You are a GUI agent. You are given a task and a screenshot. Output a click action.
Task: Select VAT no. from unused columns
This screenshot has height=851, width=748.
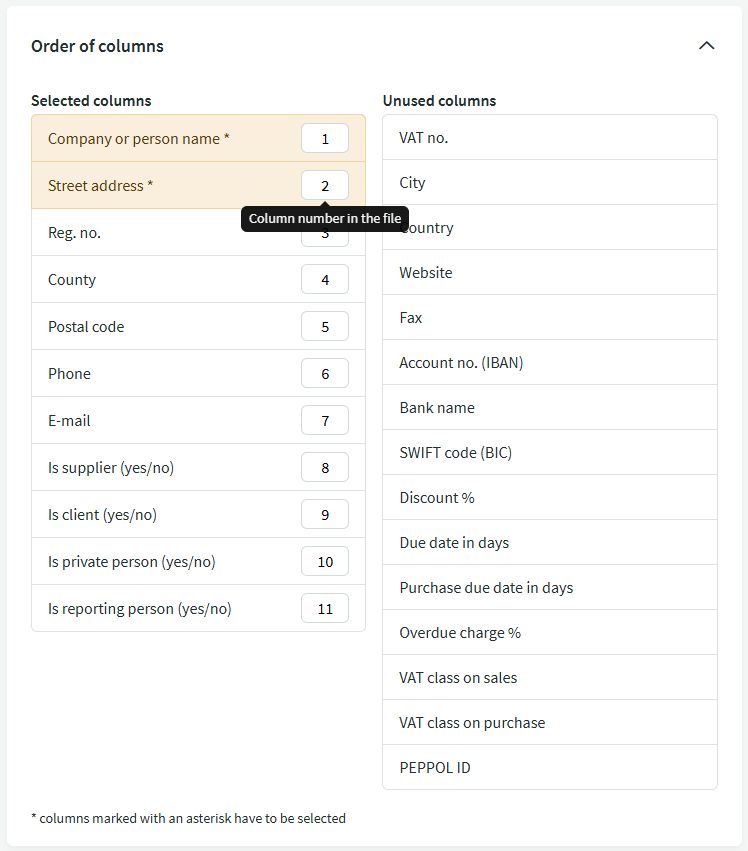pyautogui.click(x=549, y=138)
